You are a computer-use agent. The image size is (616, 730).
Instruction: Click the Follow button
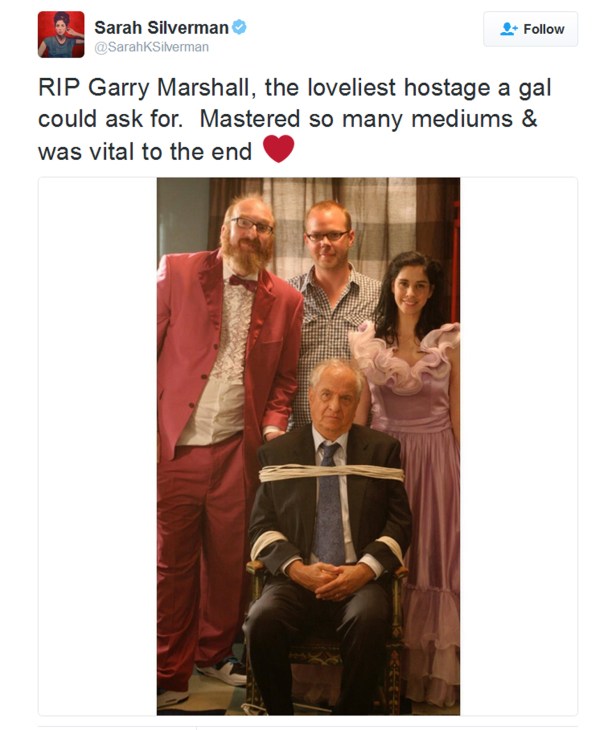530,29
